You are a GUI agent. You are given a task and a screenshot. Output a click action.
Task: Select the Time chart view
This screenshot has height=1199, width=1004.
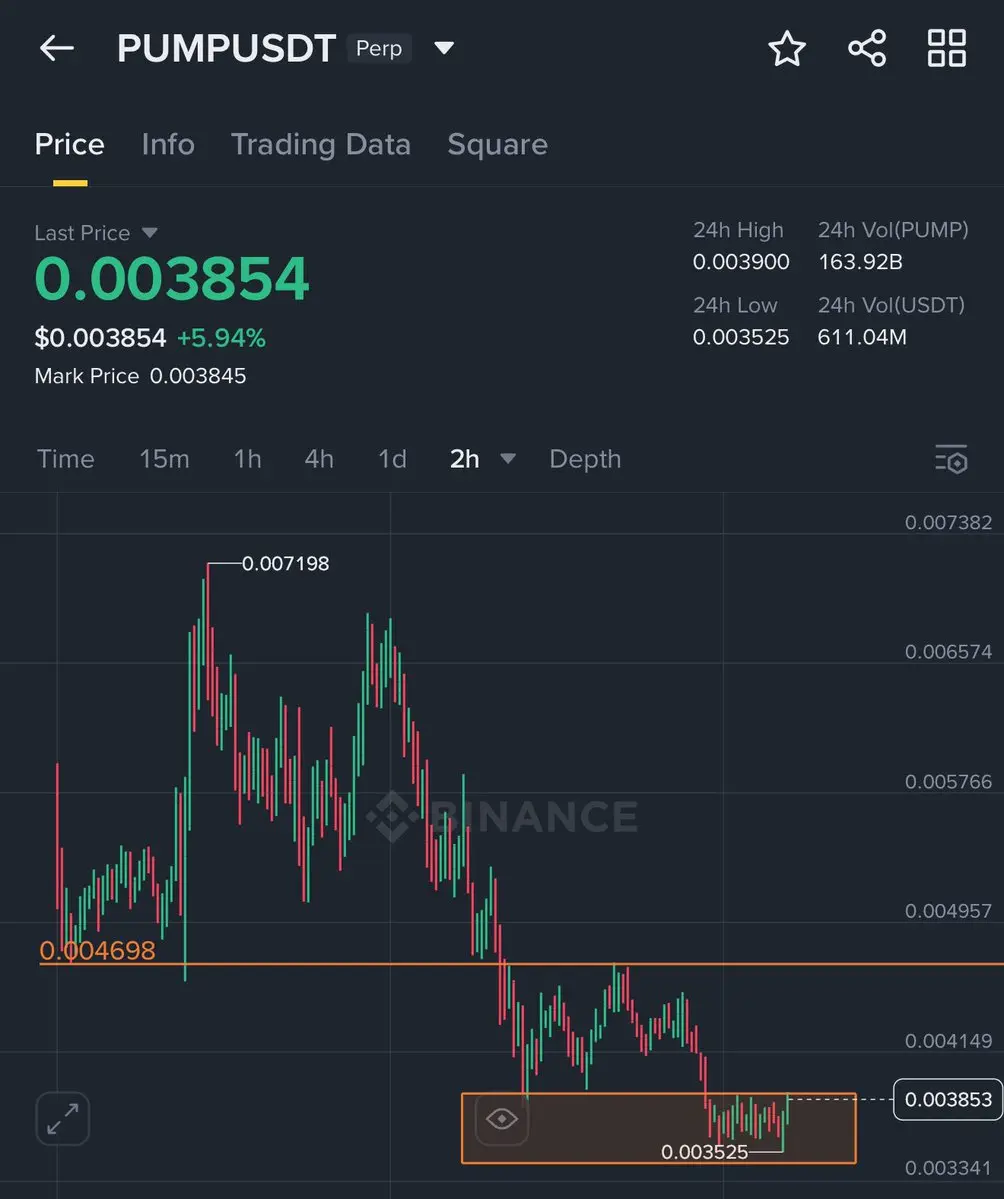66,459
